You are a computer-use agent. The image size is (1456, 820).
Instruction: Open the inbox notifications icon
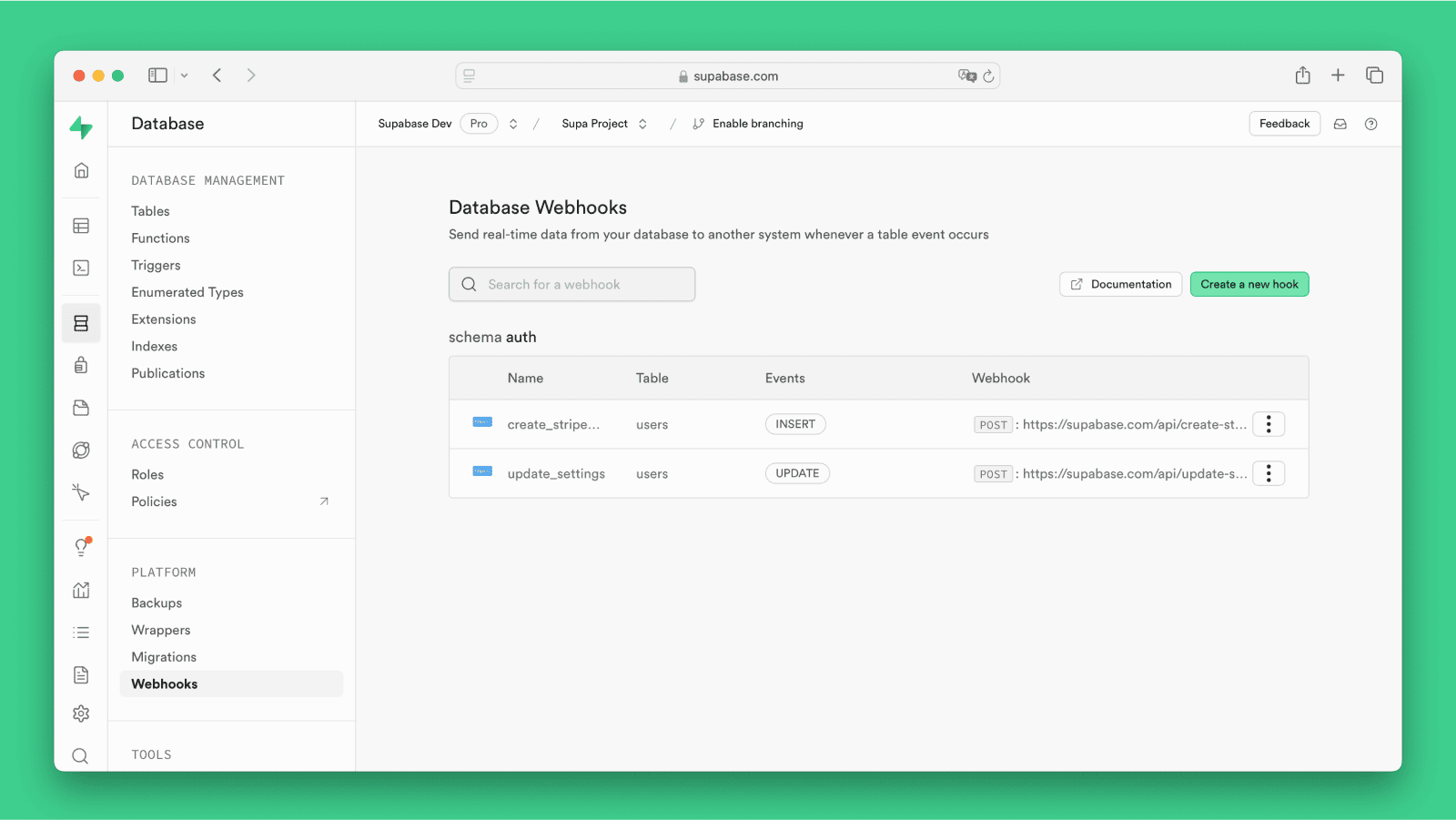[x=1340, y=124]
